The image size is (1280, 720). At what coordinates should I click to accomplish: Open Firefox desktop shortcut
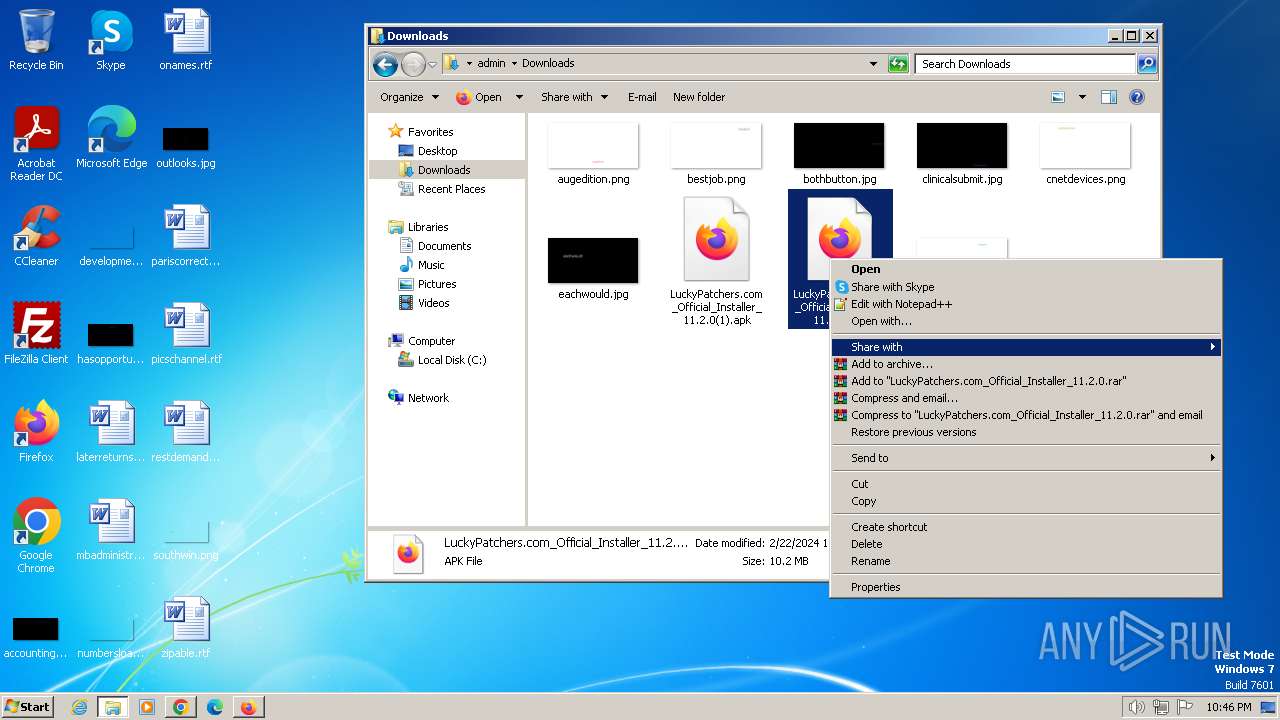(36, 432)
